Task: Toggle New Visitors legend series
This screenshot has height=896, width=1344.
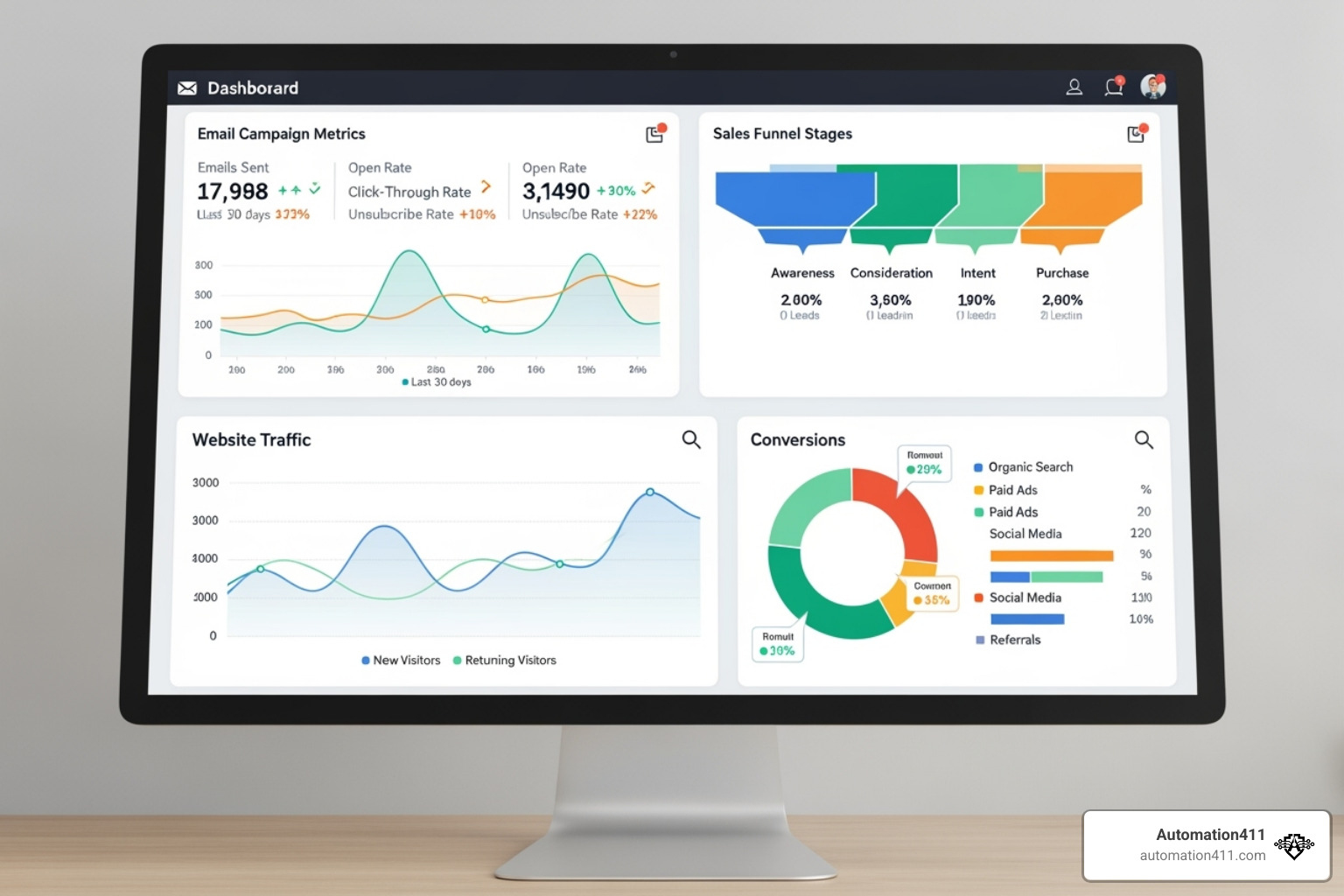Action: point(401,661)
